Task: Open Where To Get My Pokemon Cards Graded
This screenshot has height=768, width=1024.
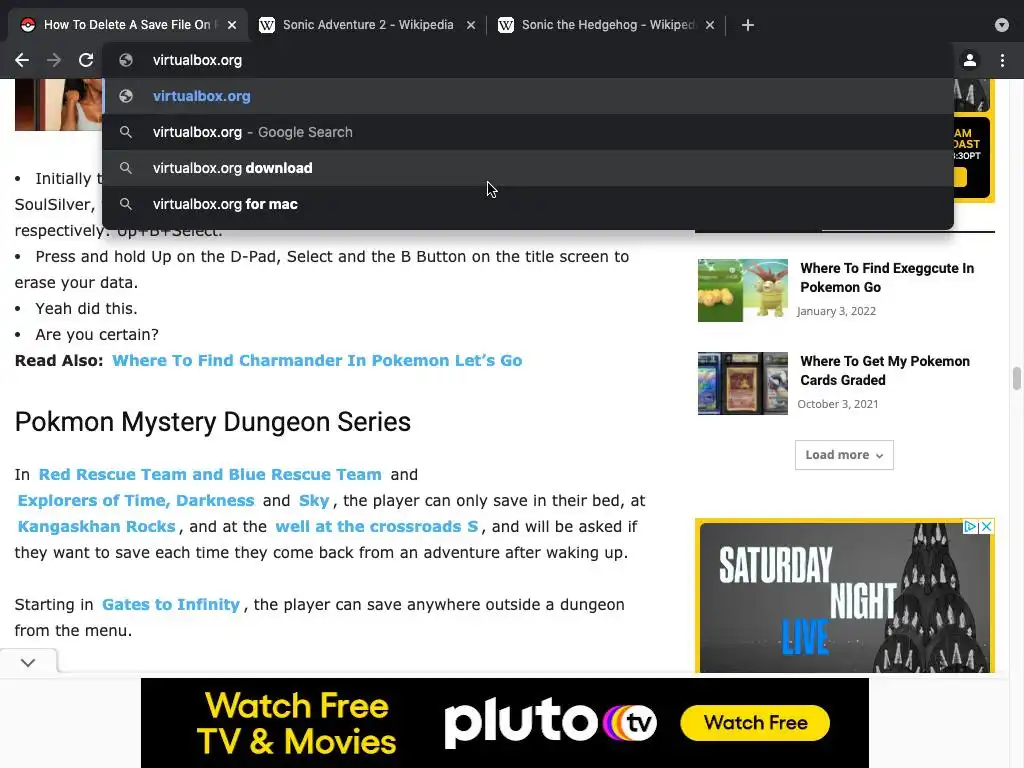Action: (885, 370)
